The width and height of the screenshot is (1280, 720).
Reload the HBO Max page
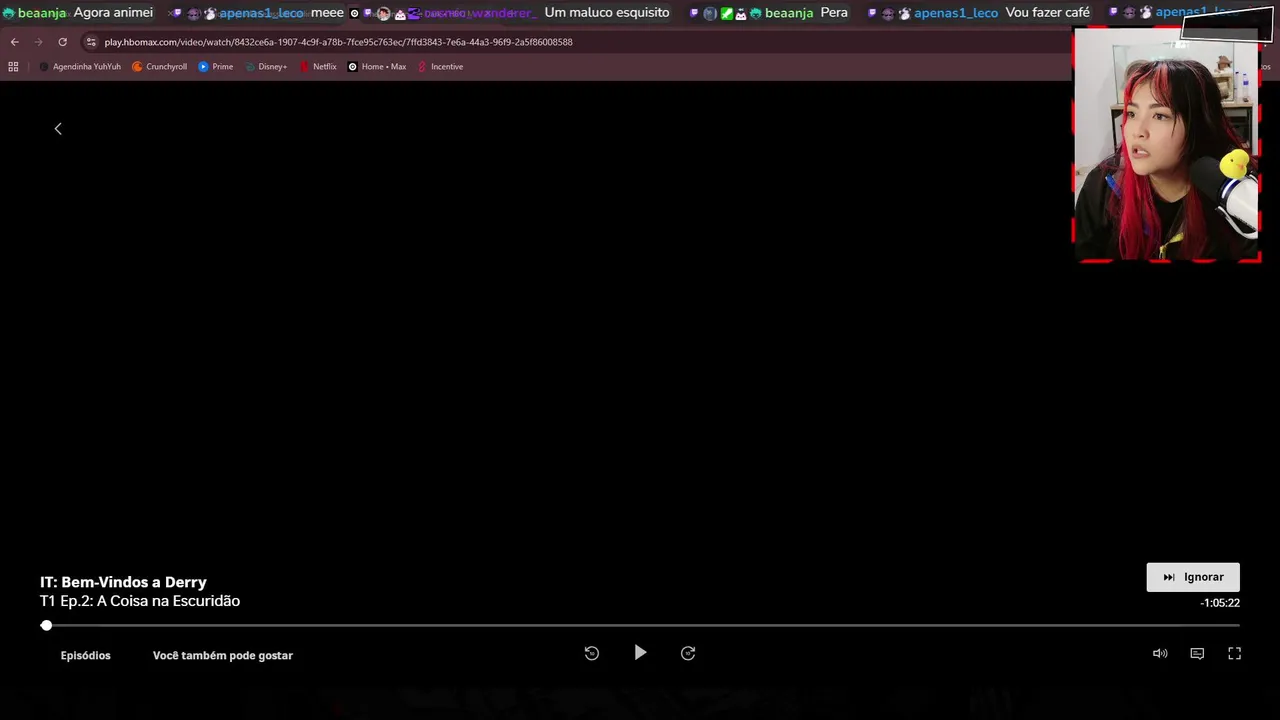click(62, 42)
